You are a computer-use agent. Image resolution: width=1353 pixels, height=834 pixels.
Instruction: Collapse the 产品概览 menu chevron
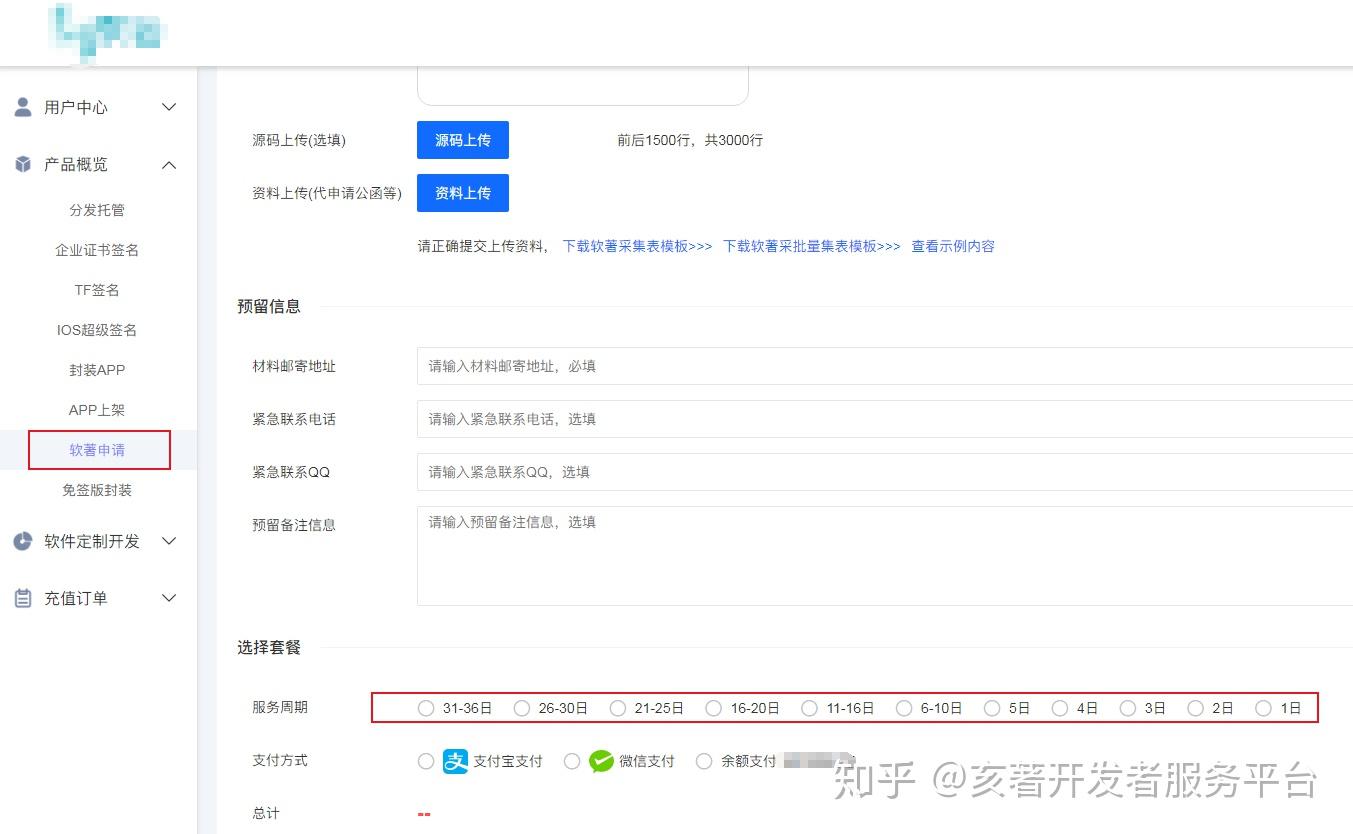pyautogui.click(x=169, y=164)
